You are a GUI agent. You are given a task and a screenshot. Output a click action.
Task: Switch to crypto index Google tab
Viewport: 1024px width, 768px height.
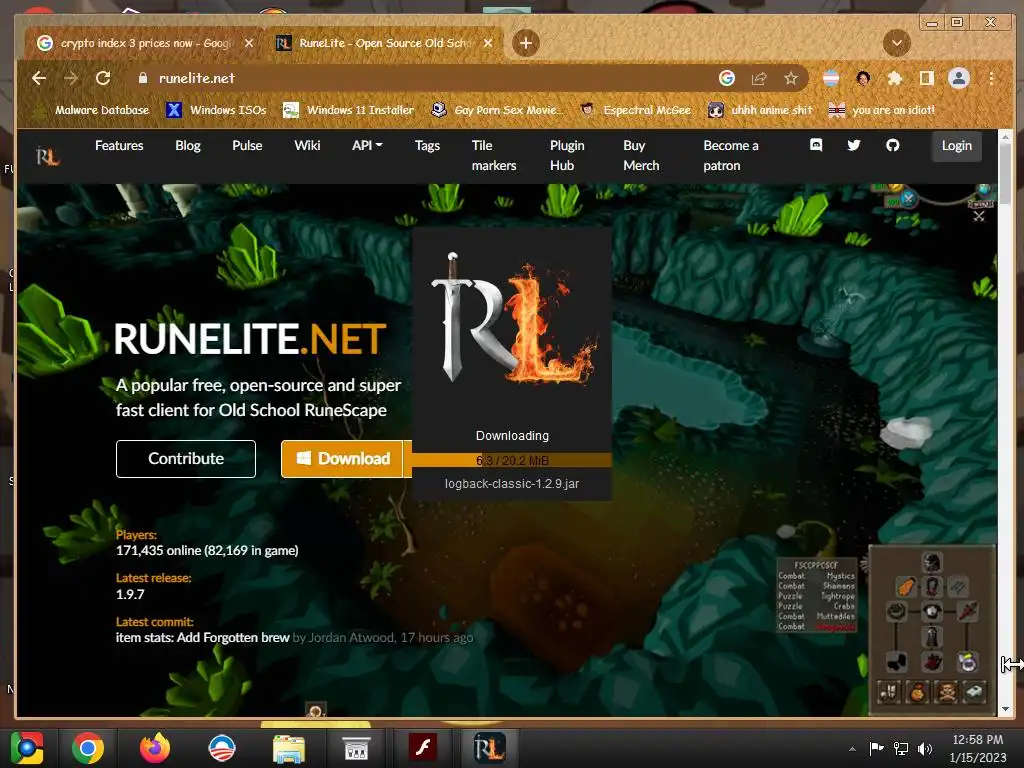click(144, 43)
